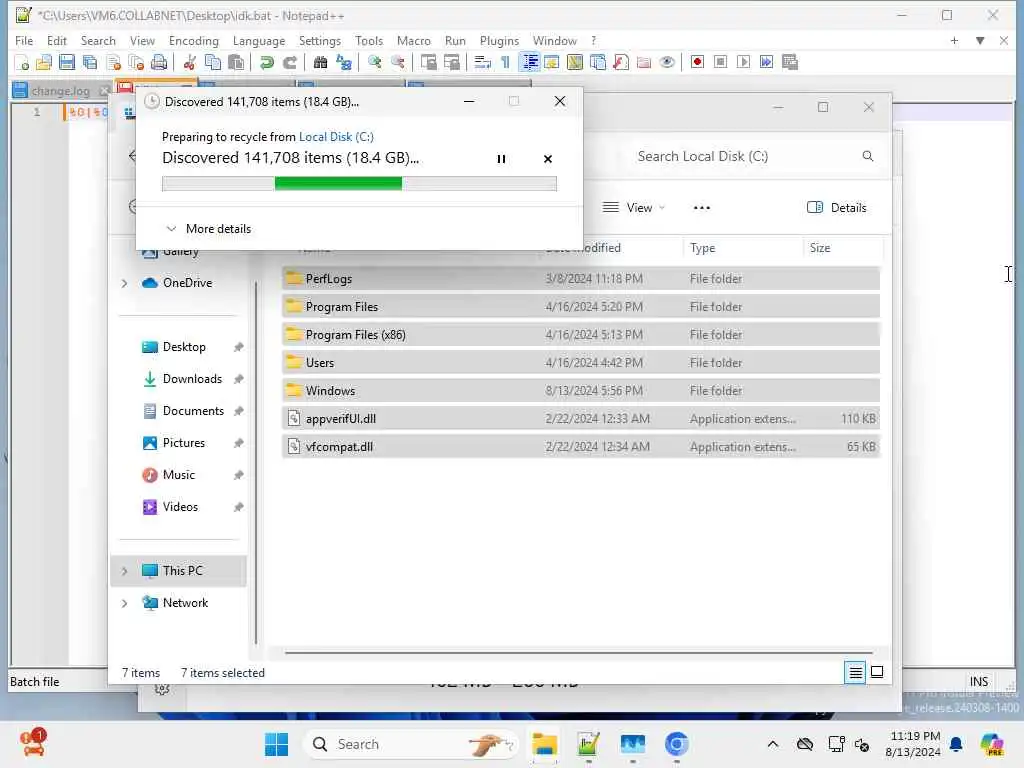This screenshot has height=768, width=1024.
Task: Toggle the Monitoring eye icon
Action: click(667, 62)
